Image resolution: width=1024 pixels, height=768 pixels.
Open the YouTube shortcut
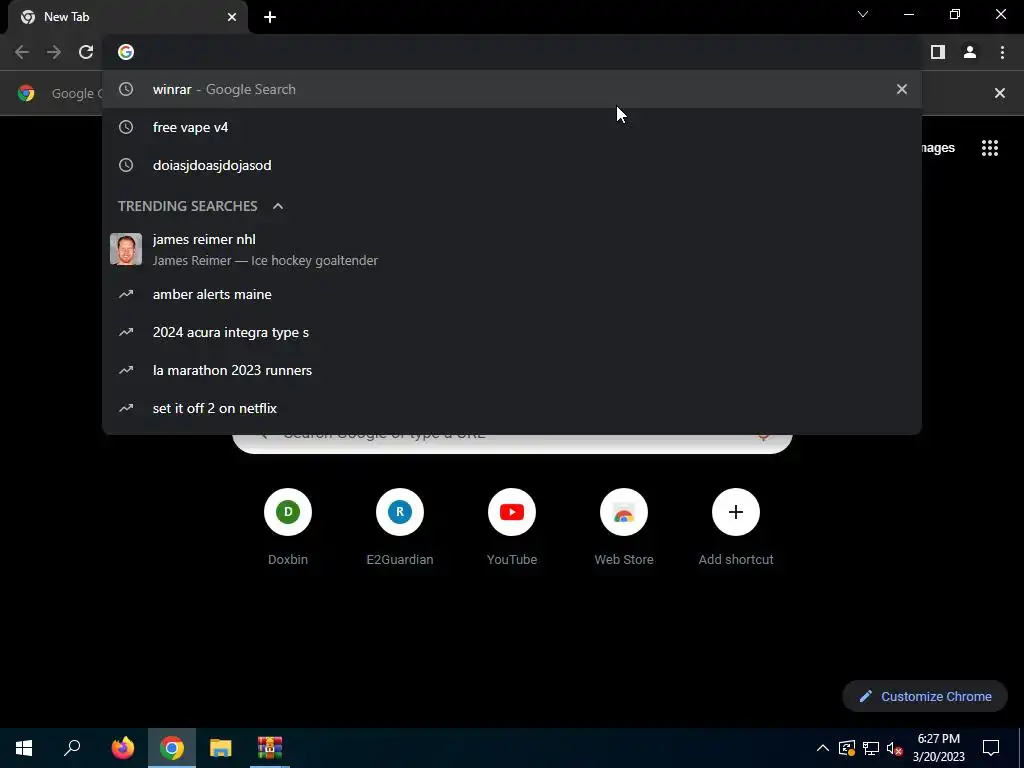(512, 527)
